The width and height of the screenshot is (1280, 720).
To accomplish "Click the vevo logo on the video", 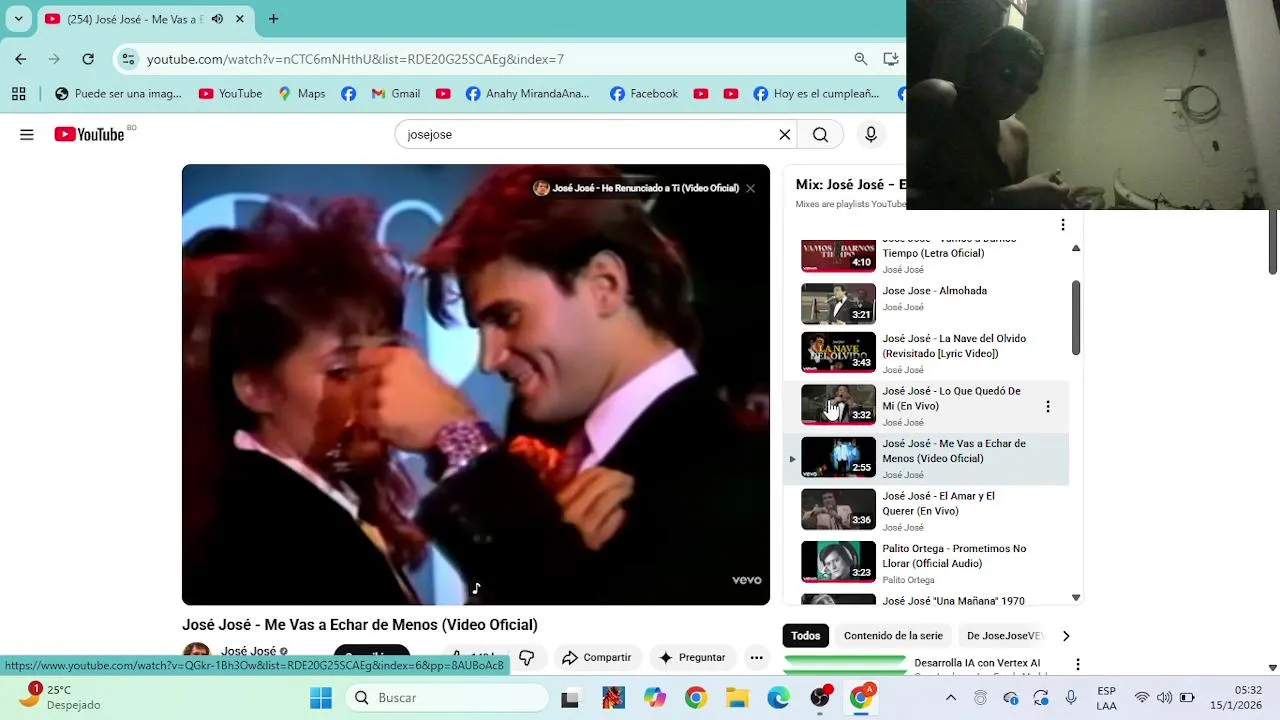I will click(746, 580).
